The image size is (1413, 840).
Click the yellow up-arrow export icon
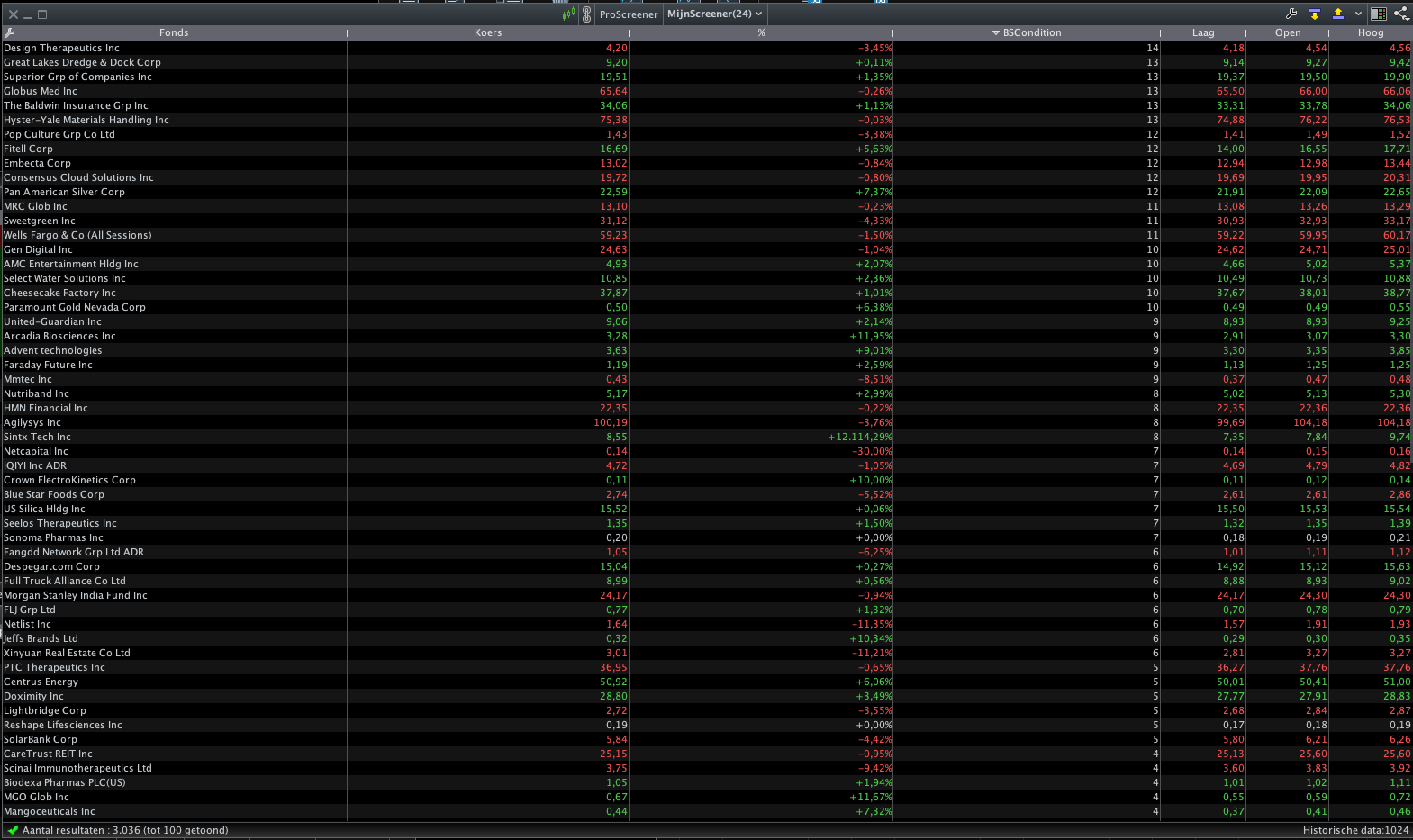click(x=1338, y=14)
